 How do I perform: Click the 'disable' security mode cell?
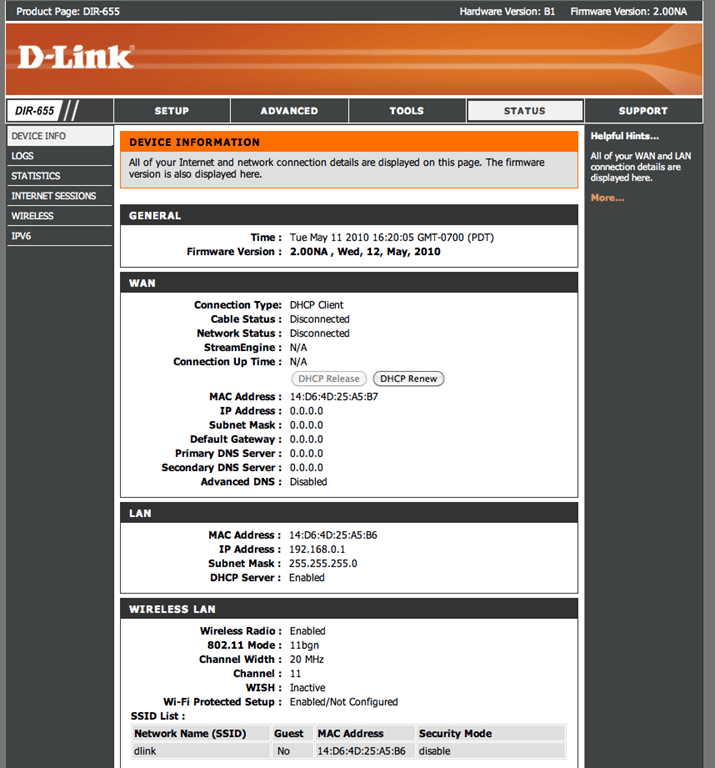491,751
